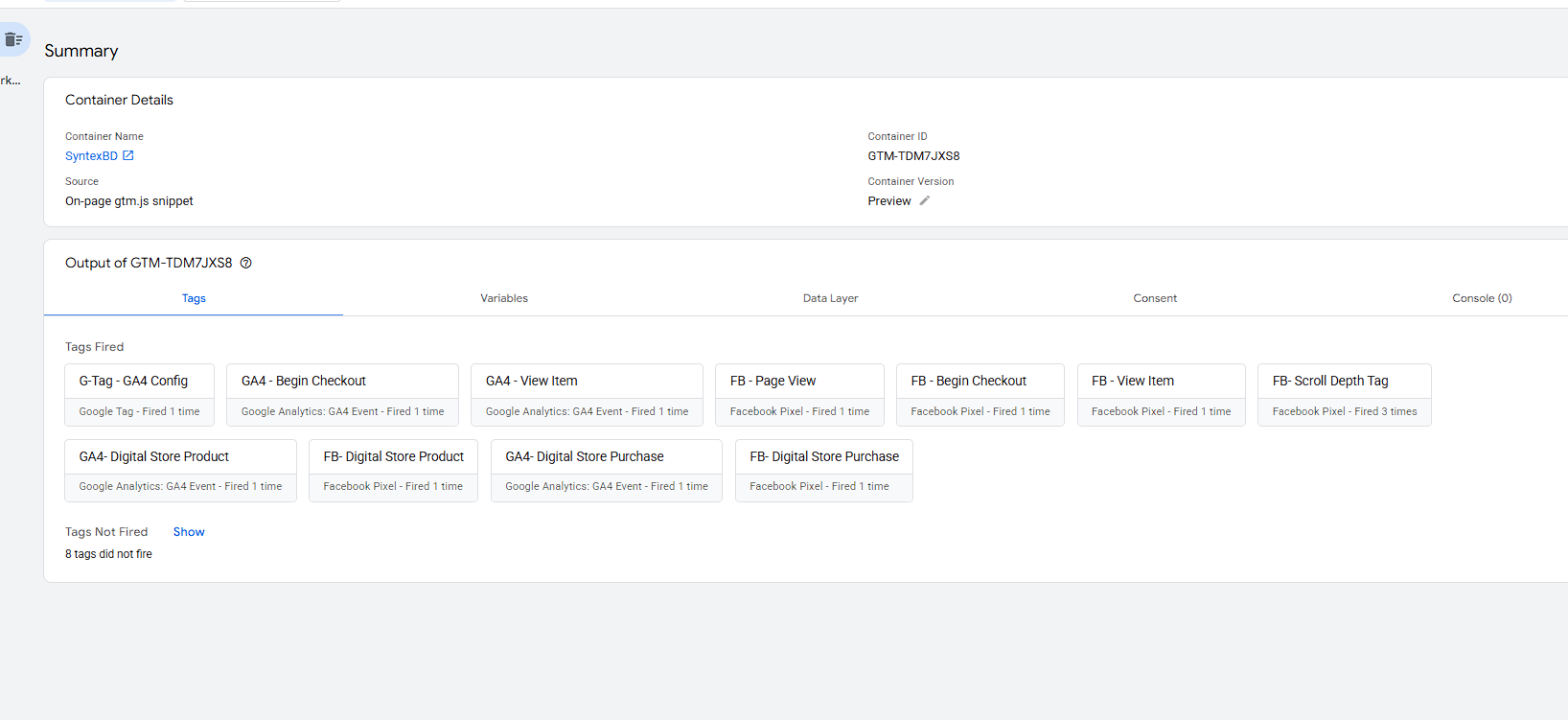Select the Tags tab
Viewport: 1568px width, 720px height.
pyautogui.click(x=194, y=298)
